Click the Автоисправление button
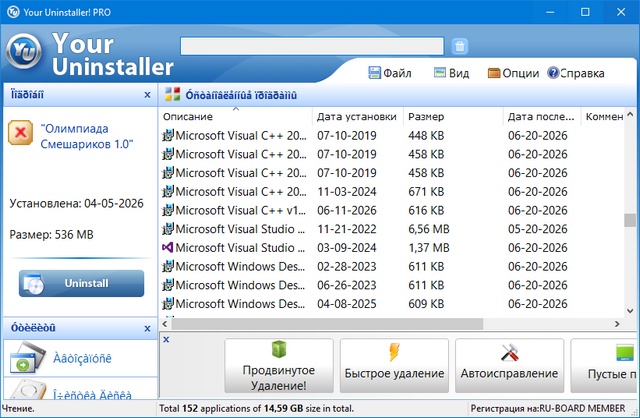This screenshot has width=640, height=418. (509, 366)
